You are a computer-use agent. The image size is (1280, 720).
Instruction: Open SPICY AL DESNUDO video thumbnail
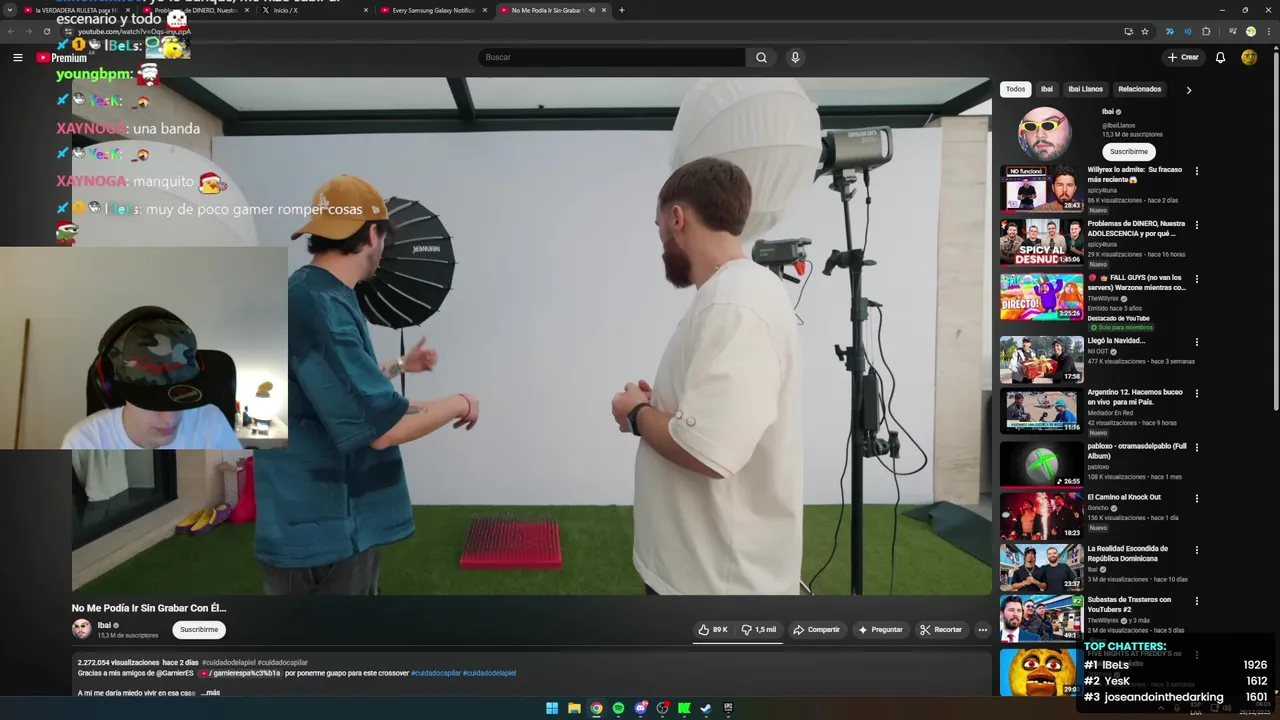tap(1041, 242)
